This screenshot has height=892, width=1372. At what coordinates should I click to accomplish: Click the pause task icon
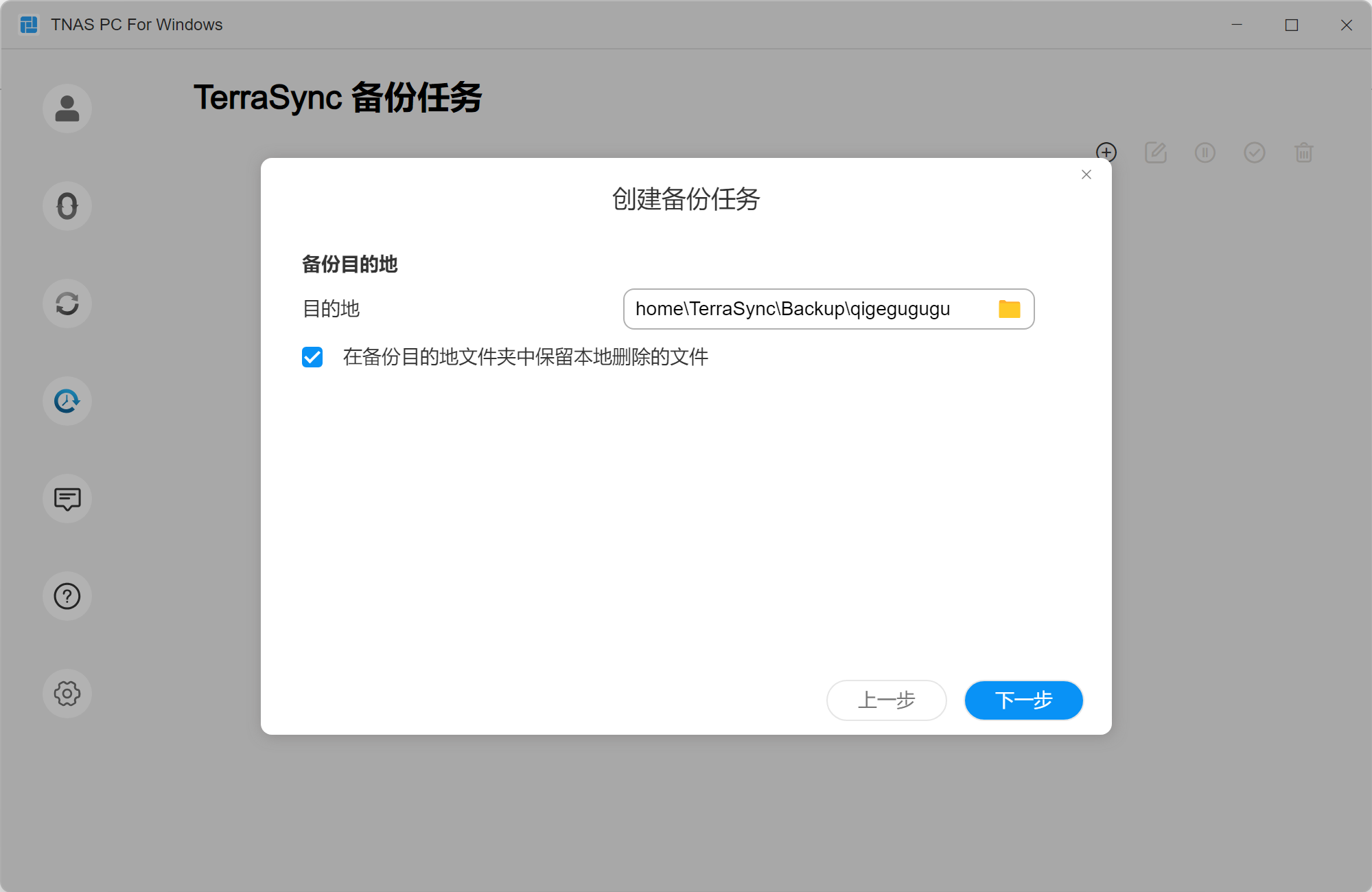[x=1205, y=152]
